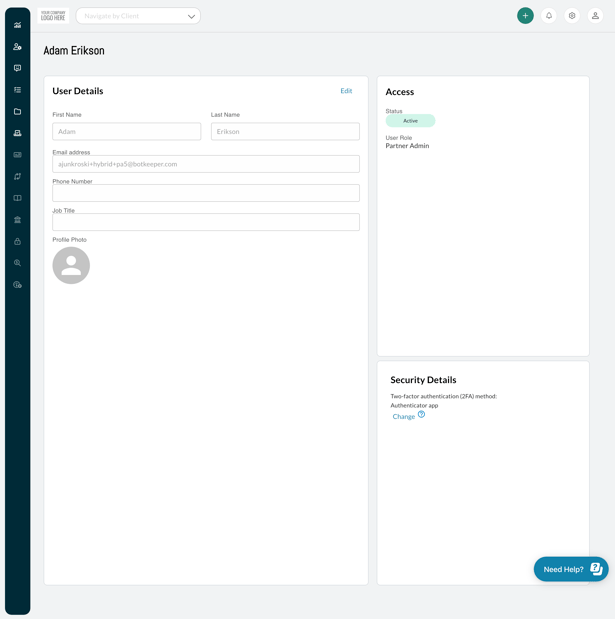The image size is (615, 619).
Task: Click the Last Name field
Action: pyautogui.click(x=285, y=131)
